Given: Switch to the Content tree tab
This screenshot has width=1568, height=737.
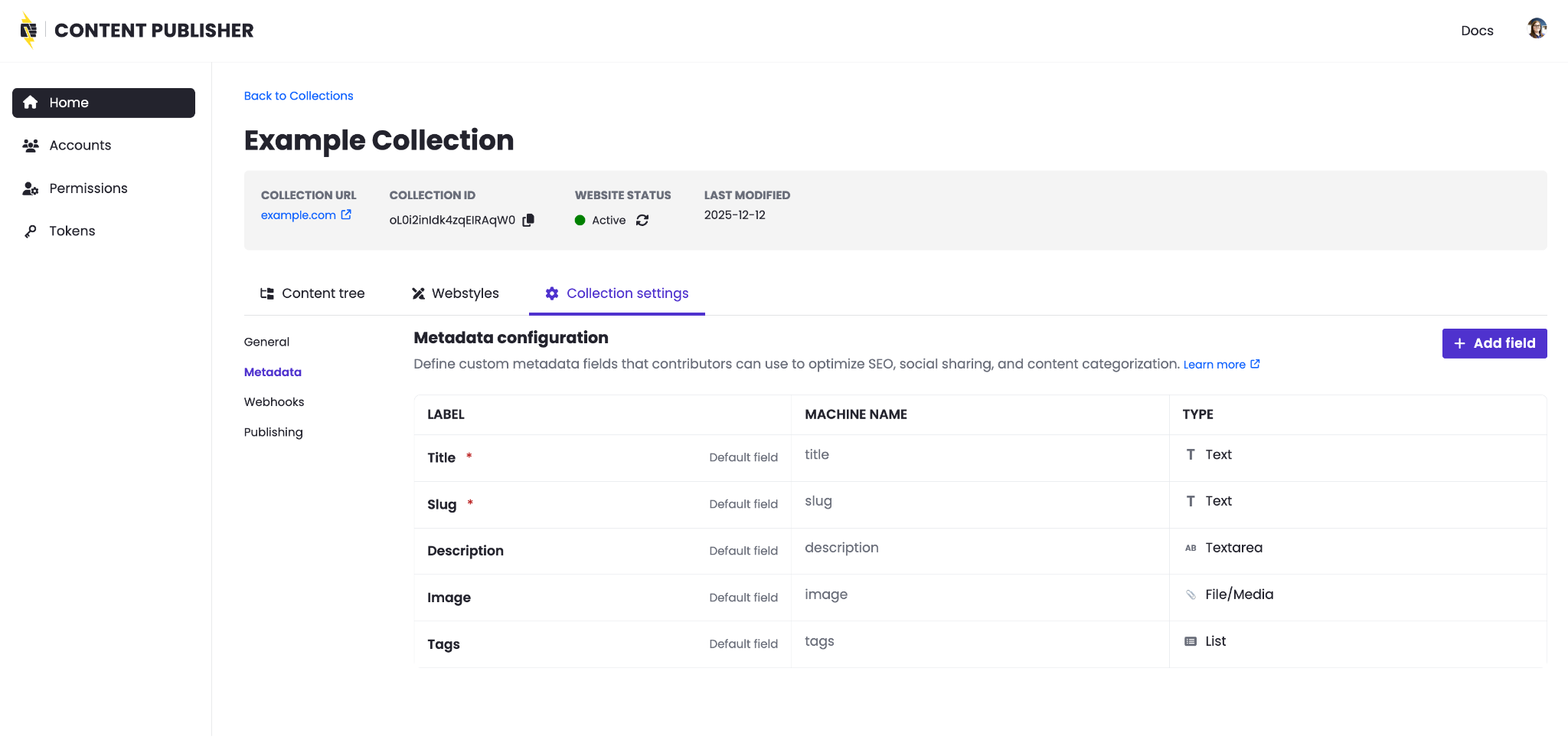Looking at the screenshot, I should [x=312, y=293].
